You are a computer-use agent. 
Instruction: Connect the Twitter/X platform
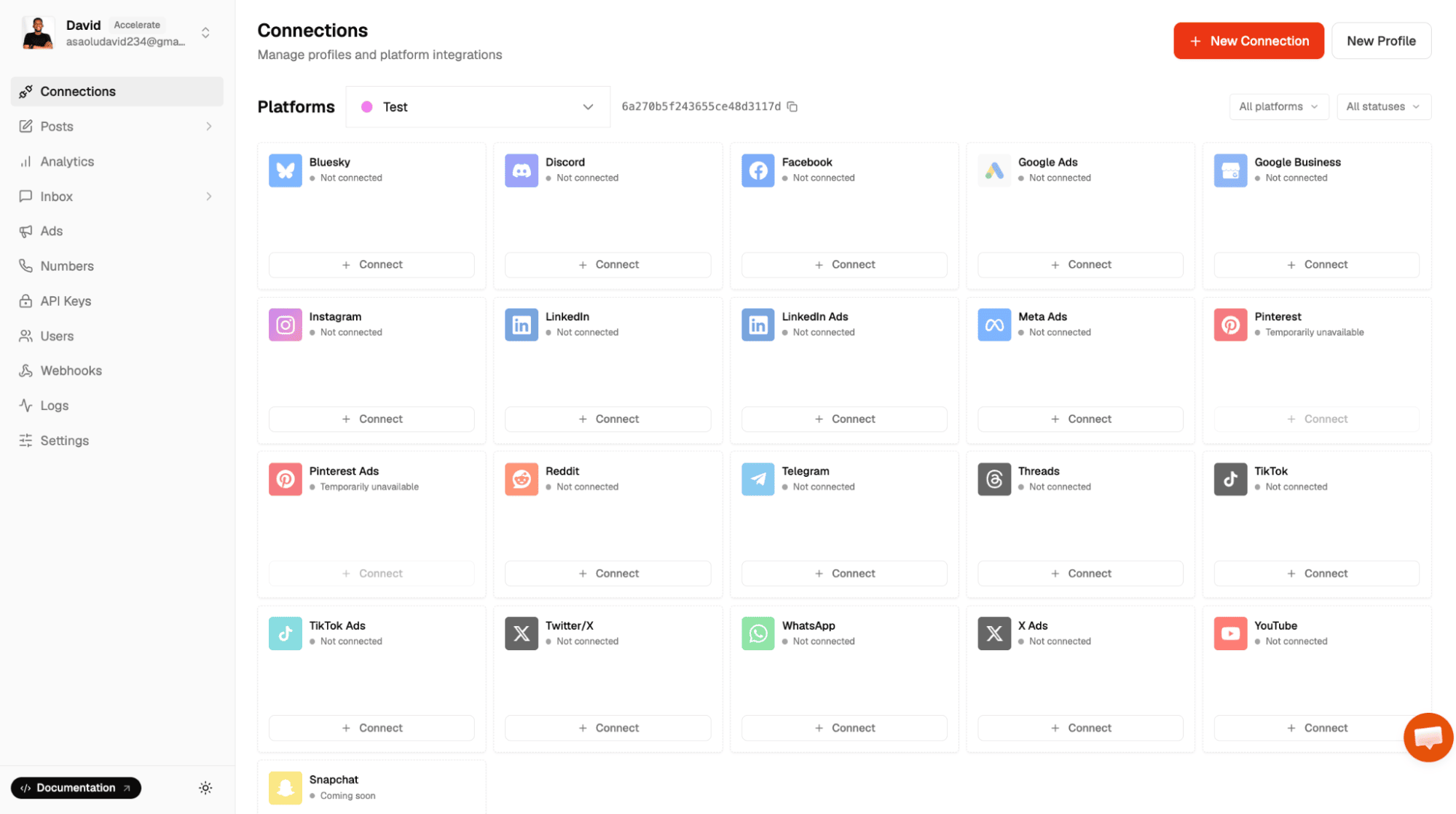[607, 727]
